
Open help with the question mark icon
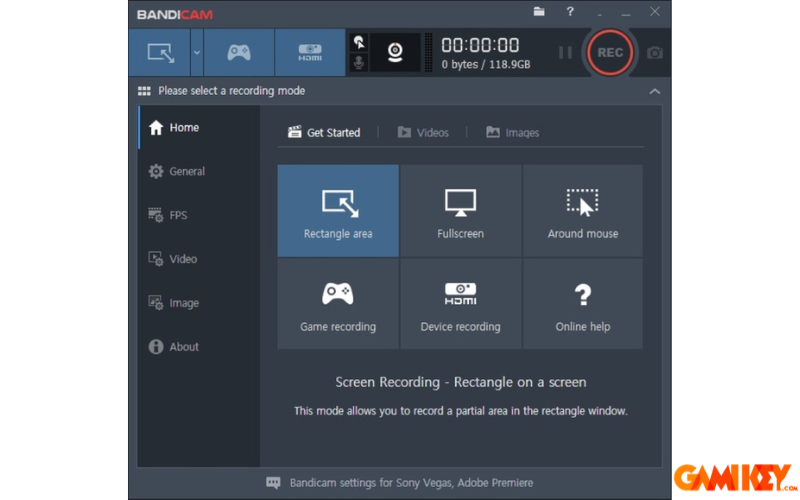(x=570, y=11)
